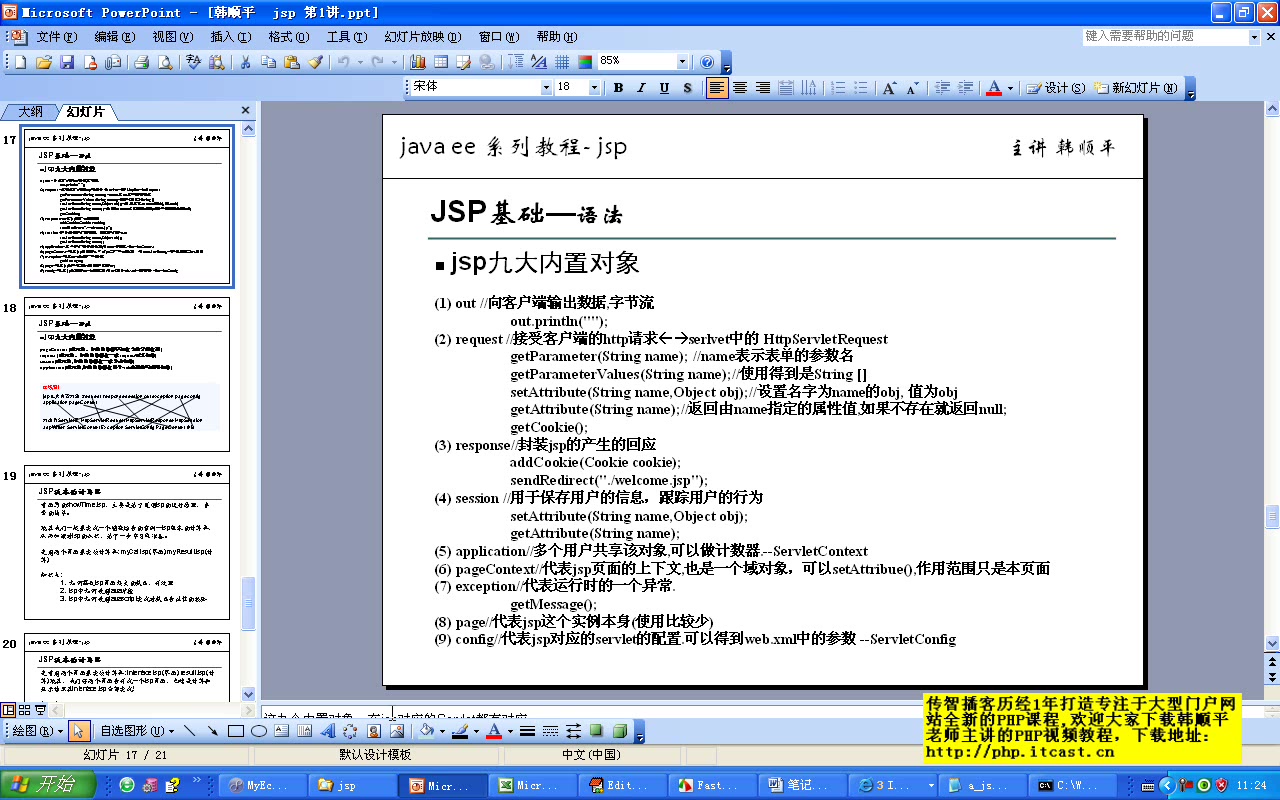Toggle underline formatting
Image resolution: width=1280 pixels, height=800 pixels.
[x=664, y=88]
